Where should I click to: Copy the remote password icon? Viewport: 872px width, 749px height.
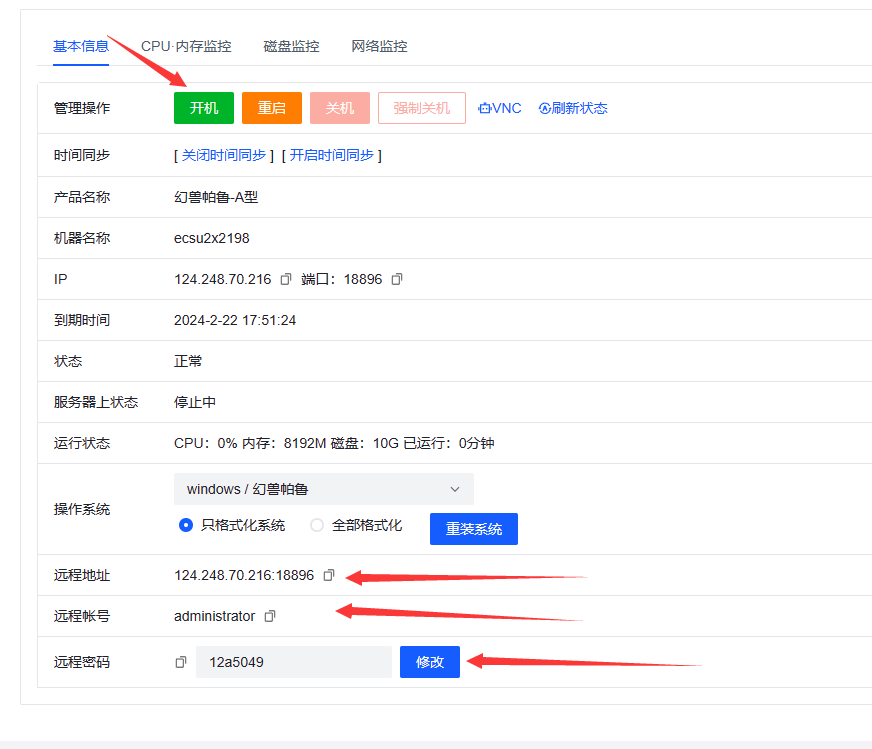tap(181, 662)
